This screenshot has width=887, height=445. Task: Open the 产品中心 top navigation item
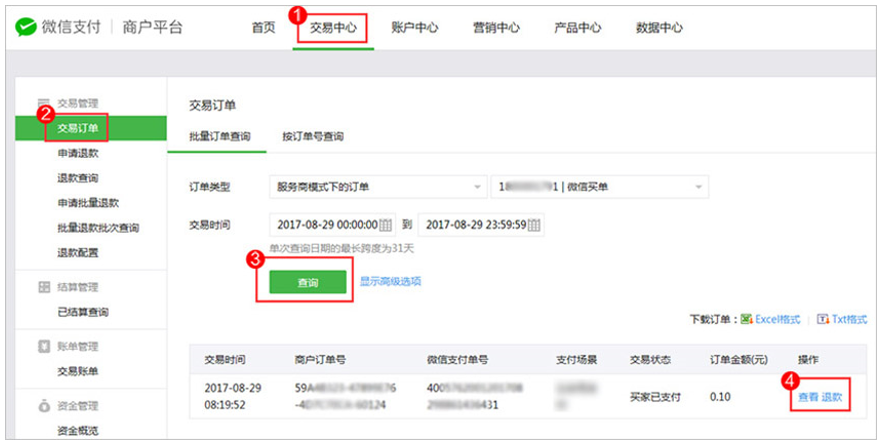tap(578, 28)
